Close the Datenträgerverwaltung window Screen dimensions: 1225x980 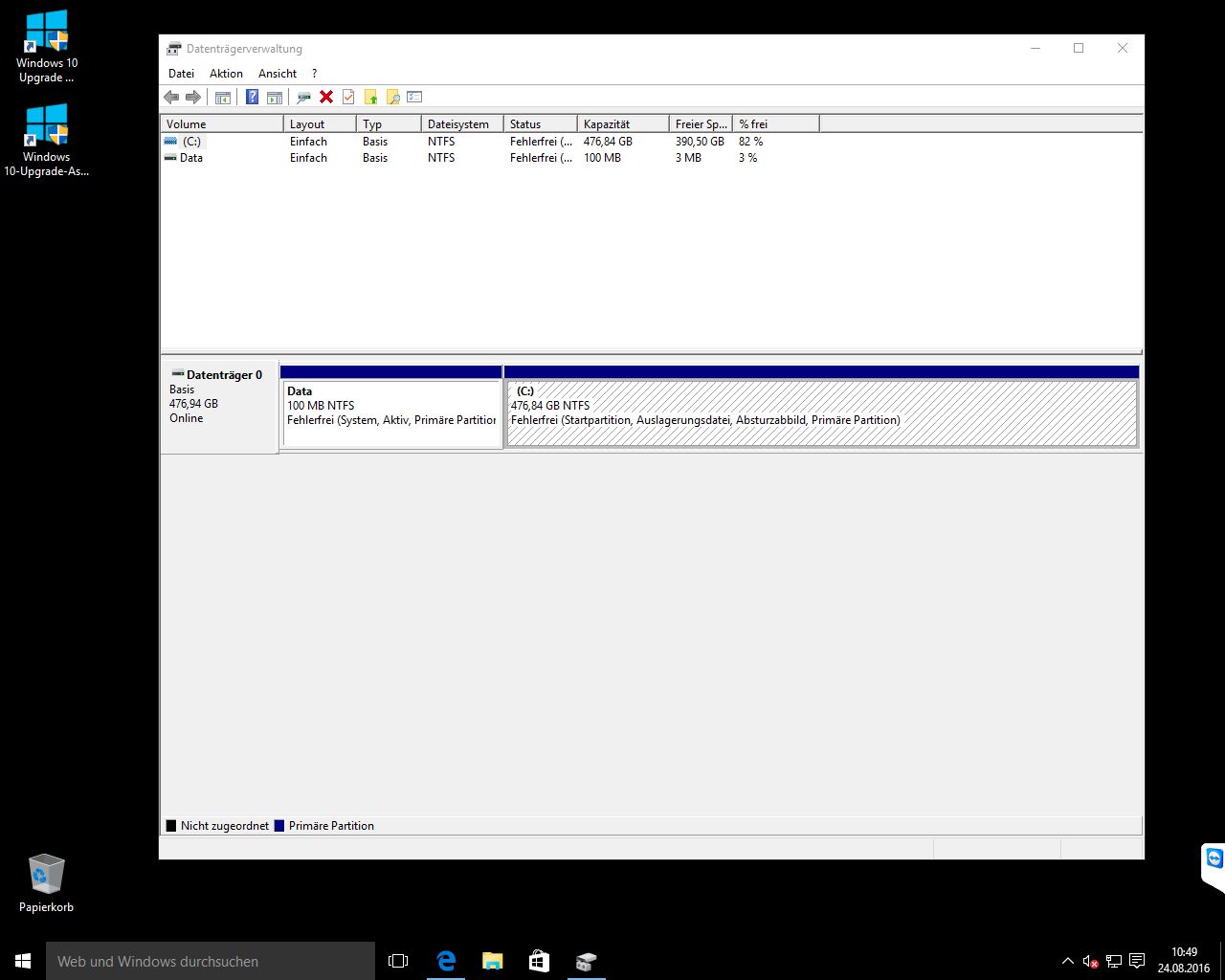point(1123,48)
